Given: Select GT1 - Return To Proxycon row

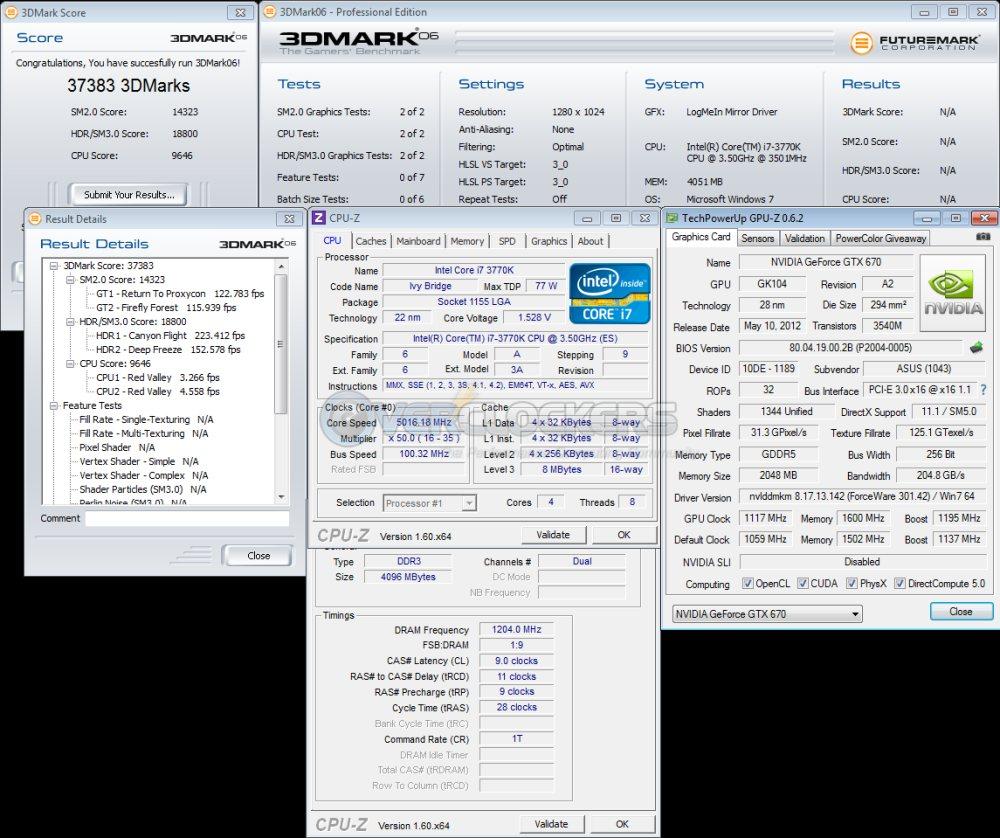Looking at the screenshot, I should 180,293.
